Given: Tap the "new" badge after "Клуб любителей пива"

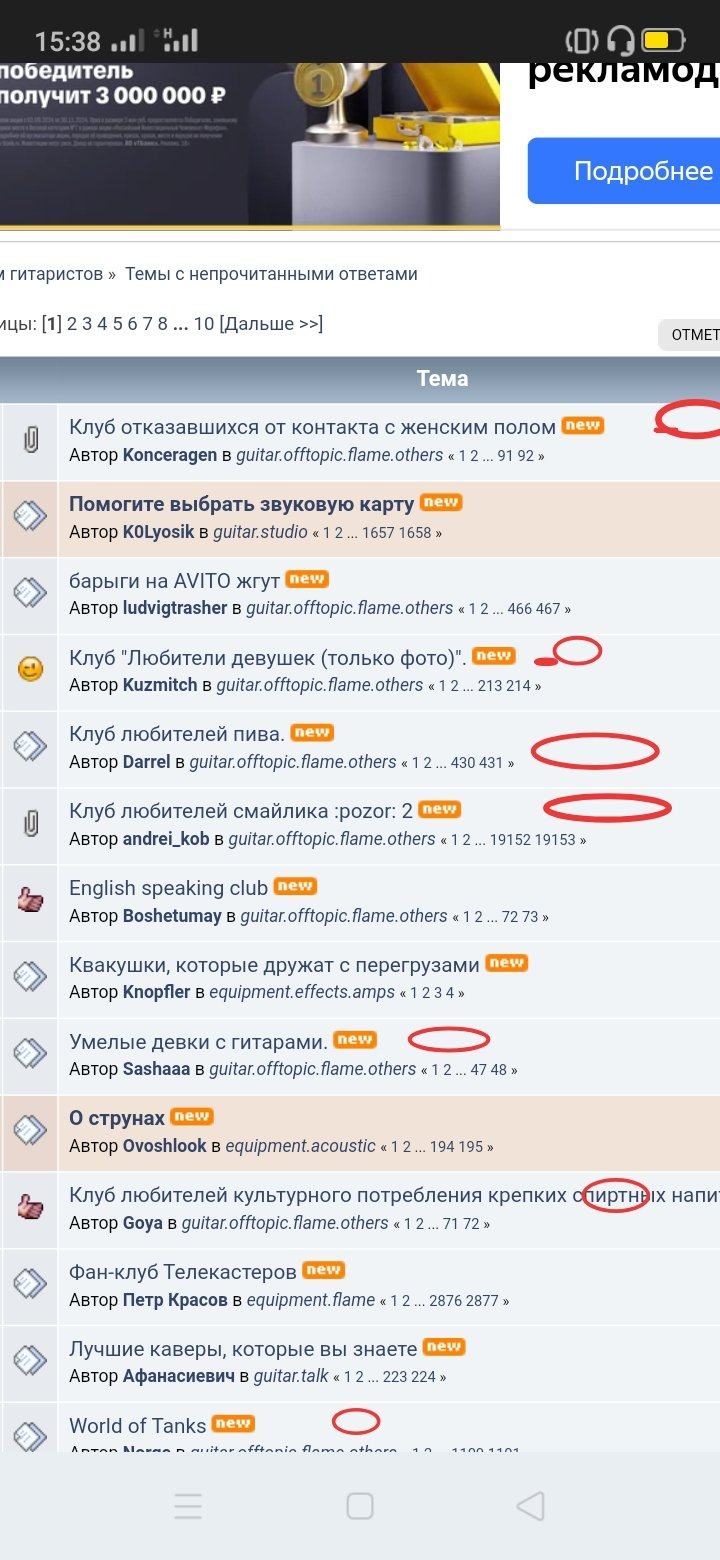Looking at the screenshot, I should click(312, 733).
